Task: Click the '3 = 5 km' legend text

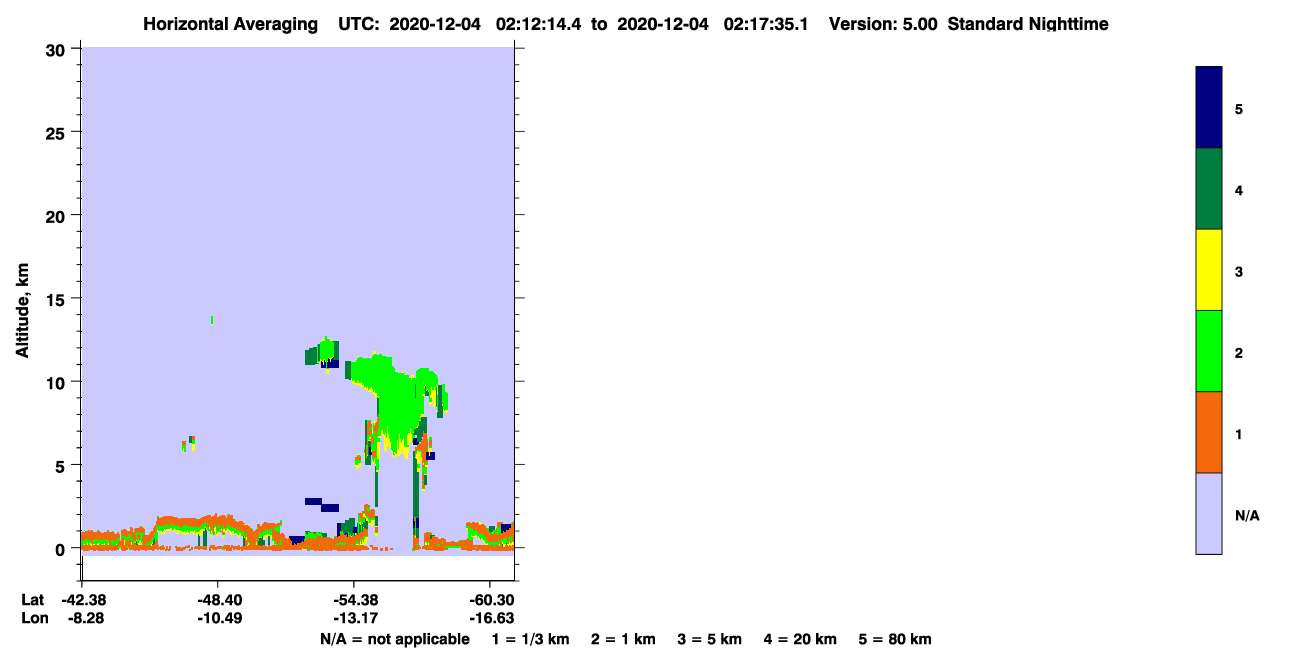Action: pos(710,639)
